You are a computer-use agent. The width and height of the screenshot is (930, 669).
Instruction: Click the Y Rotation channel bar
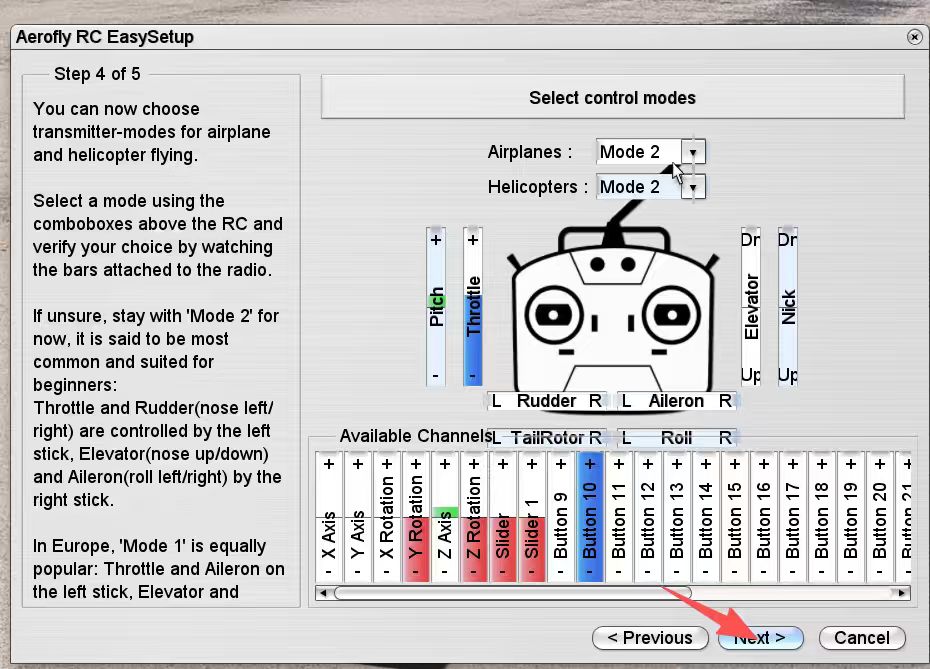[416, 517]
